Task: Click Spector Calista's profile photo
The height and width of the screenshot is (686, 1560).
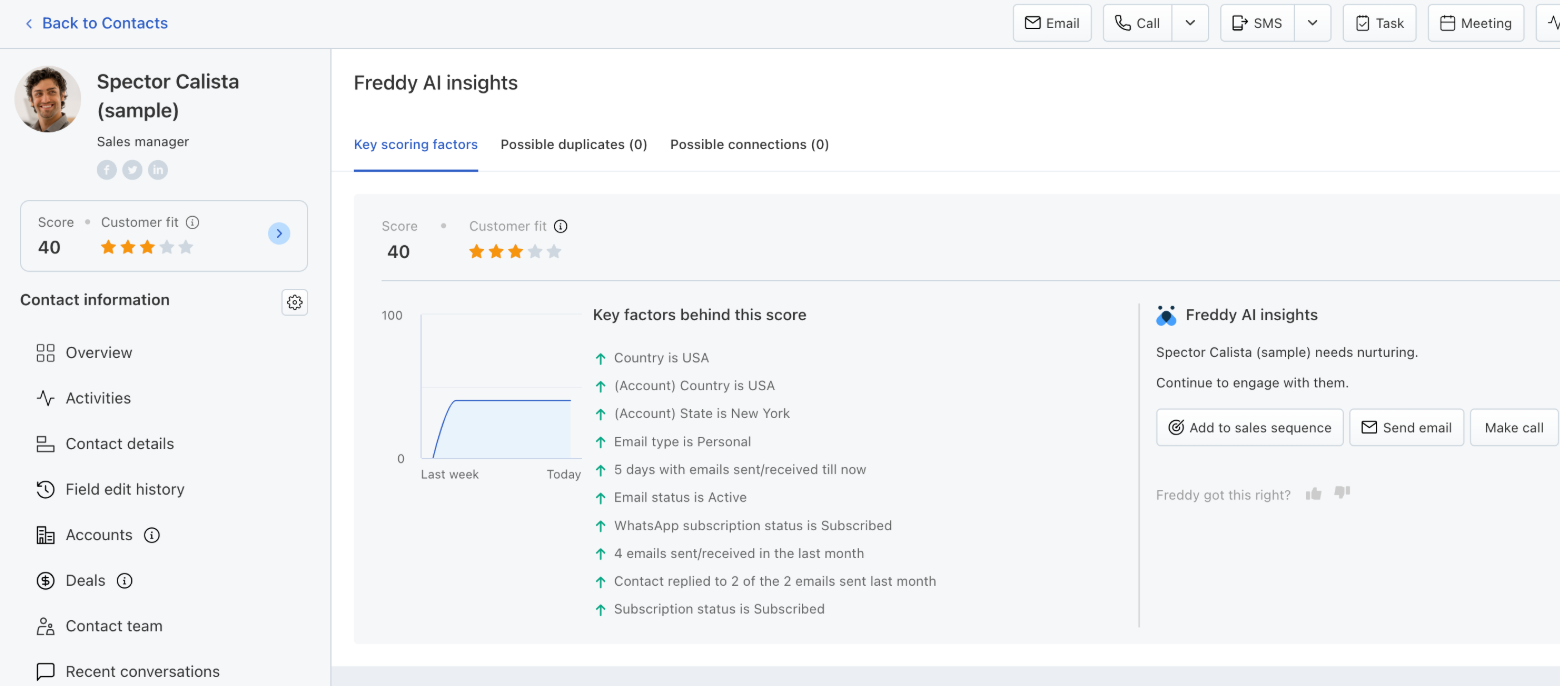Action: (x=48, y=99)
